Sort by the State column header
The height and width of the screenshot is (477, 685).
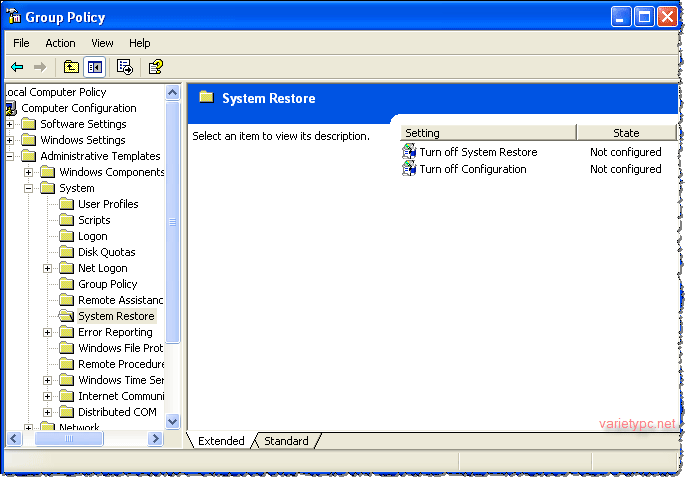(x=626, y=133)
